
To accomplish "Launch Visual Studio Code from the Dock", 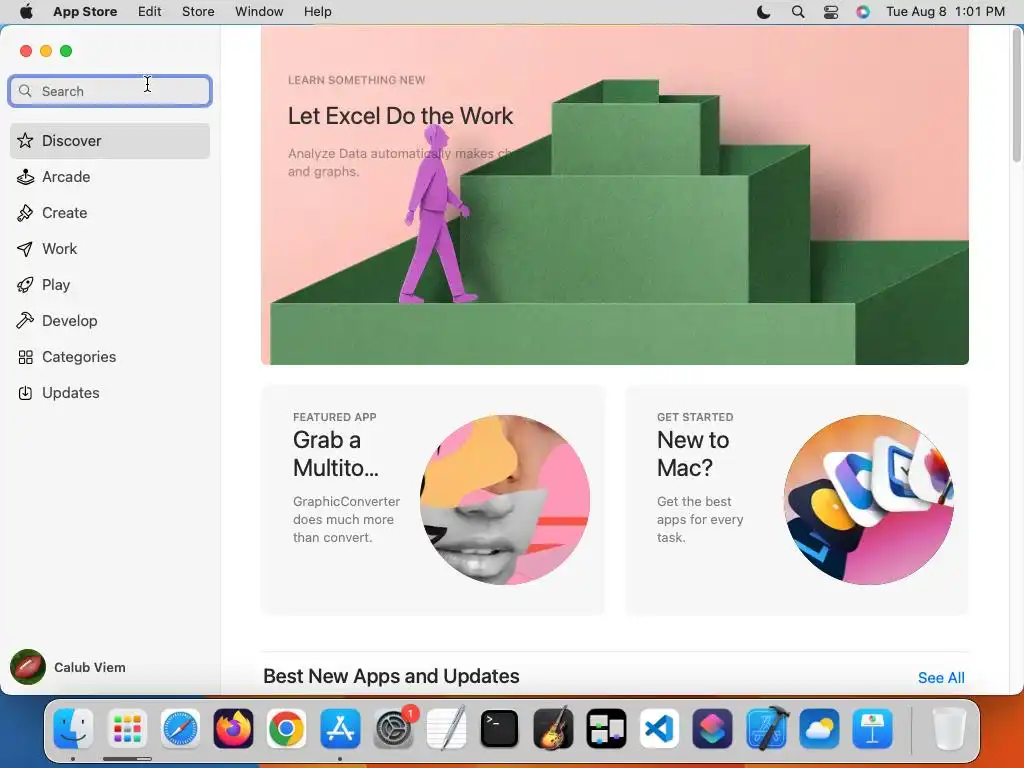I will click(x=660, y=728).
